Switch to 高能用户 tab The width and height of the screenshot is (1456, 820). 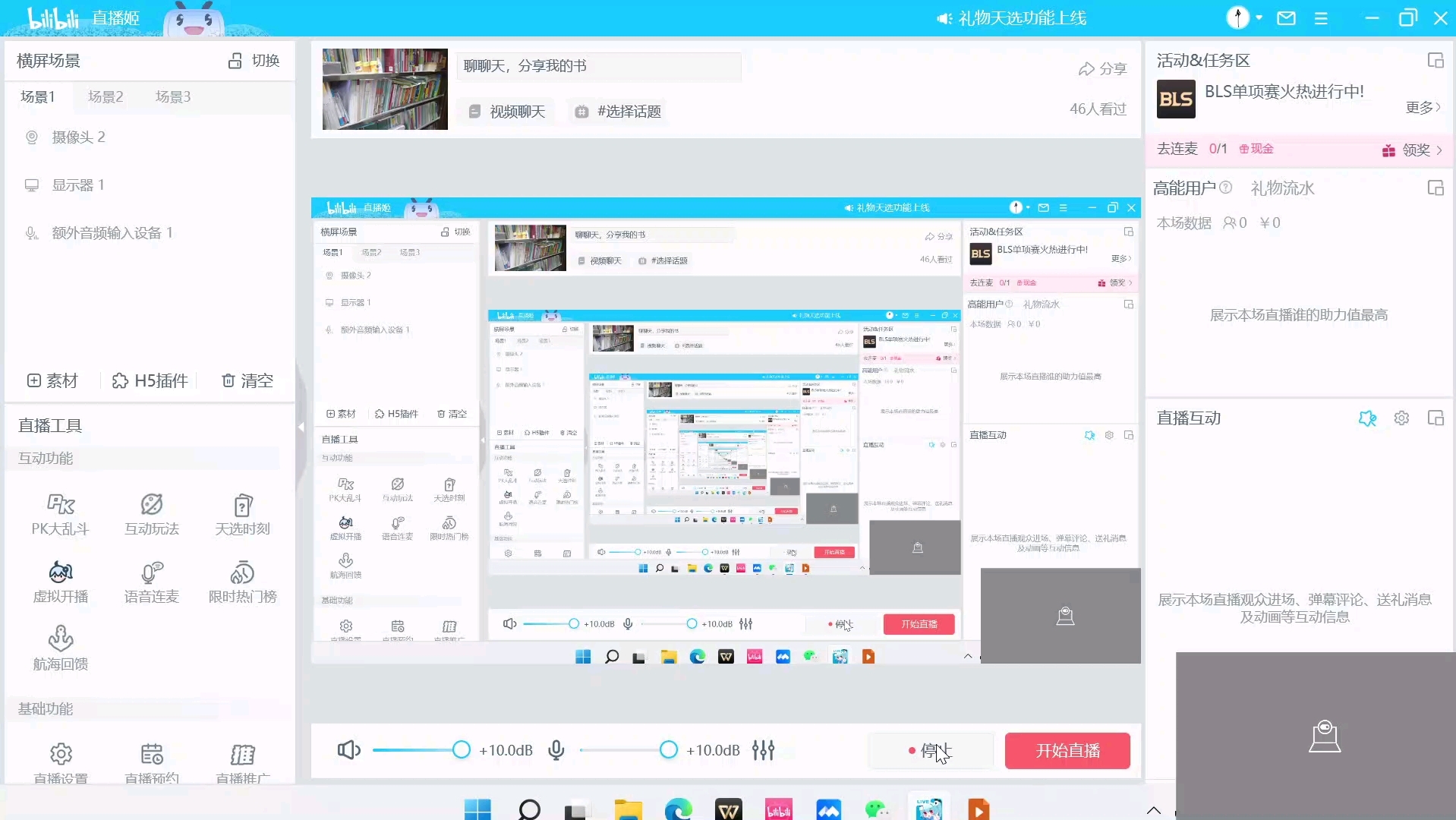point(1184,188)
